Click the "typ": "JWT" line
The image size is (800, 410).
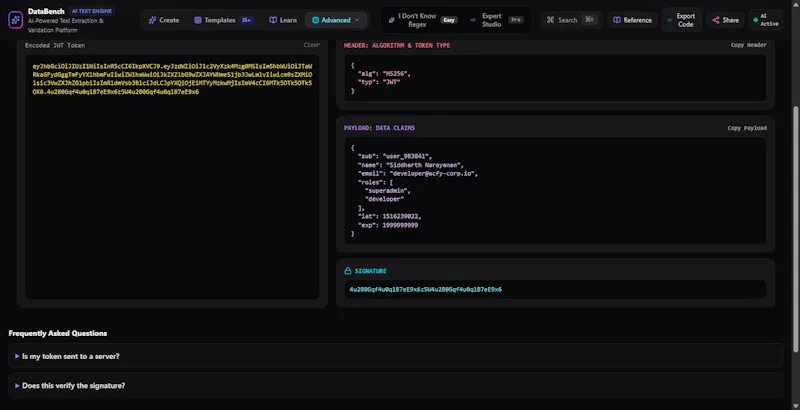379,82
